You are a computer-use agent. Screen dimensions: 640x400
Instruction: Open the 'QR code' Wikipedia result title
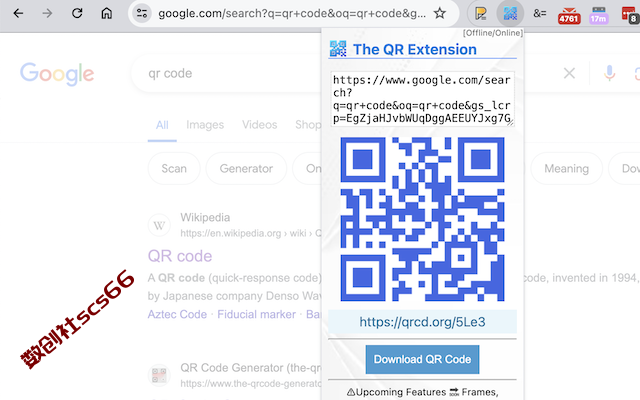(180, 256)
